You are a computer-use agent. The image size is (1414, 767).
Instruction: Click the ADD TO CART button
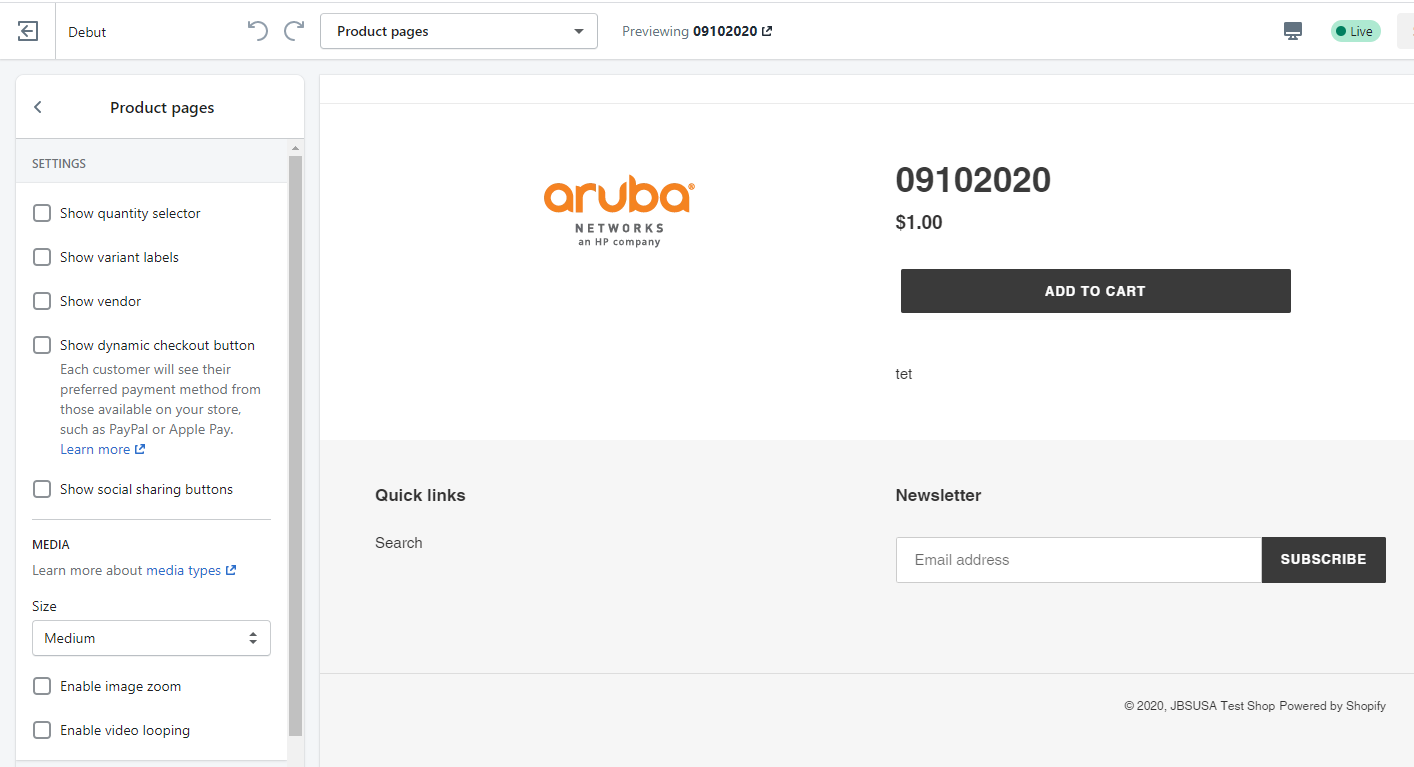click(1095, 291)
